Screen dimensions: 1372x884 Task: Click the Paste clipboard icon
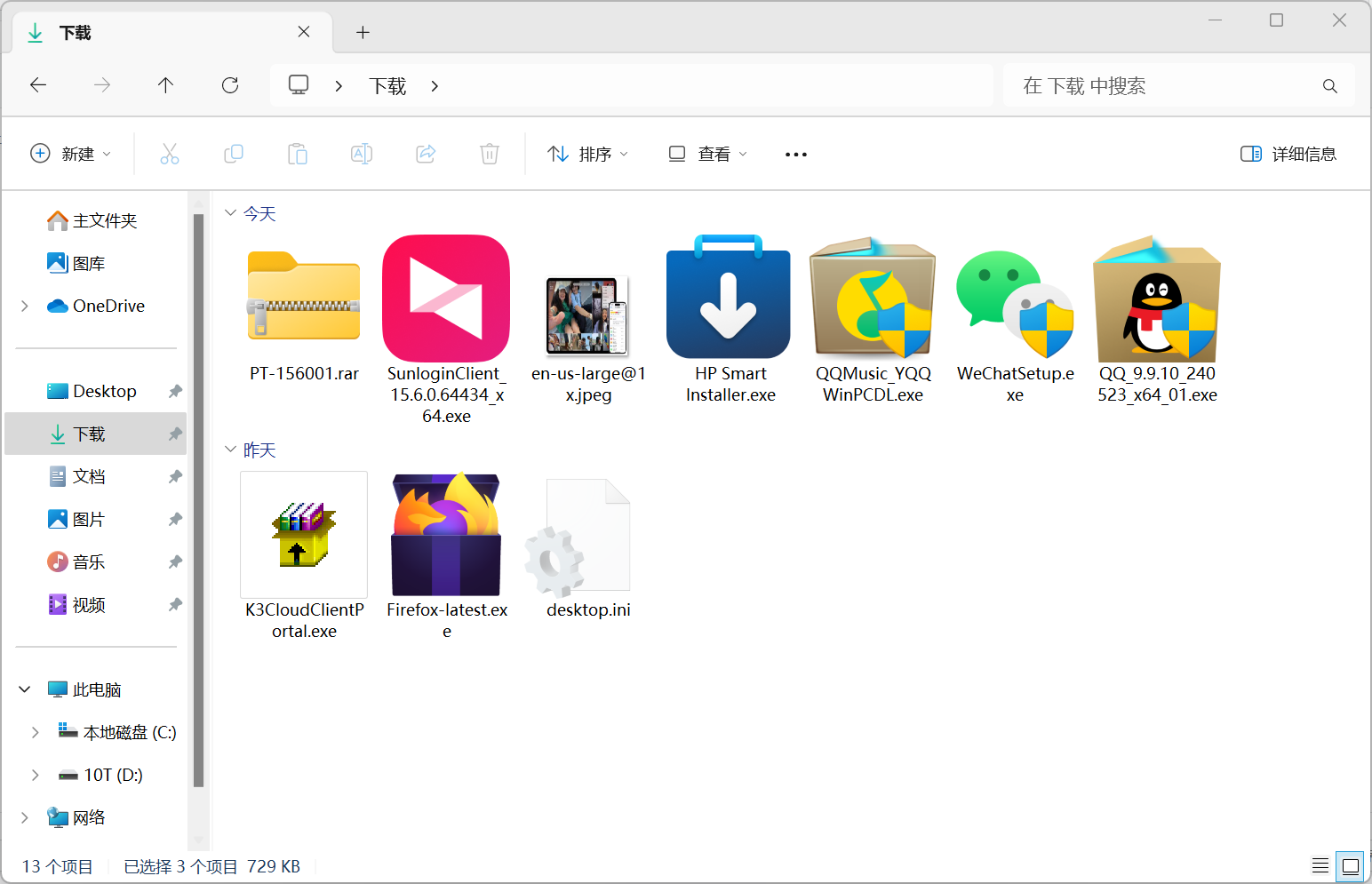pyautogui.click(x=298, y=154)
